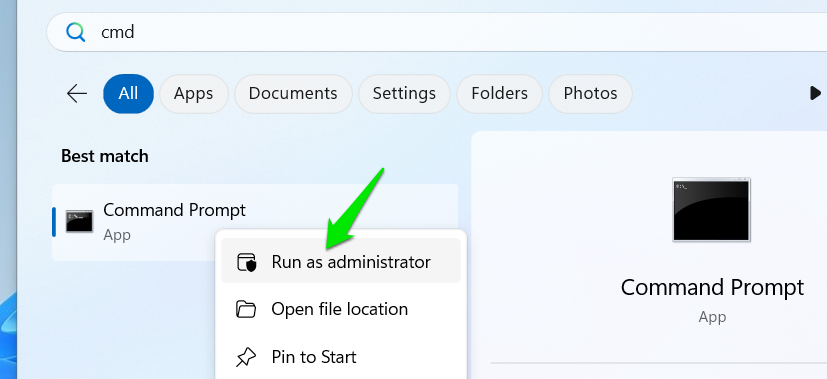
Task: Select the All filter tab
Action: (128, 94)
